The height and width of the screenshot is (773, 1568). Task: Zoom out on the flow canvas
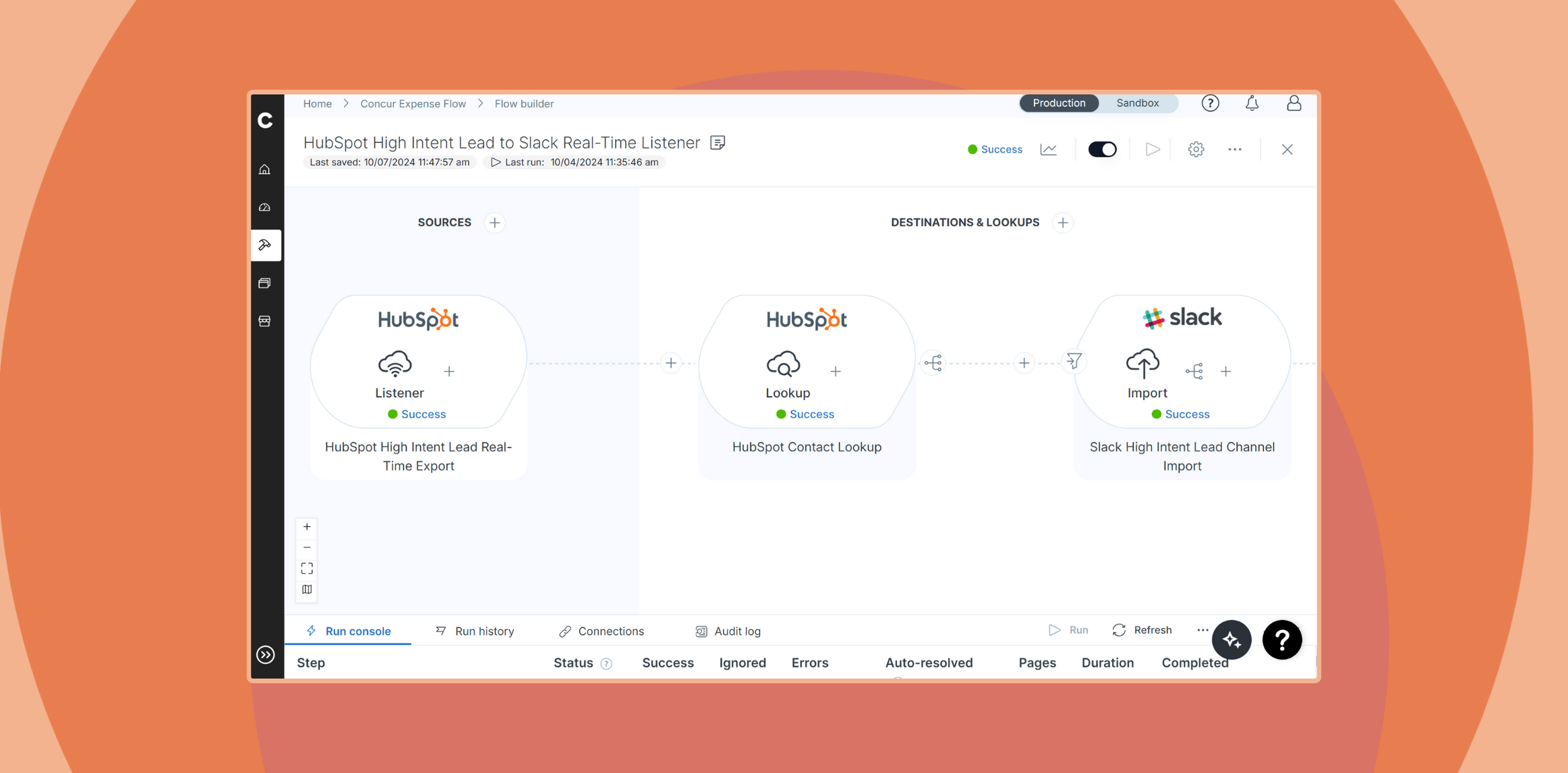[x=307, y=548]
